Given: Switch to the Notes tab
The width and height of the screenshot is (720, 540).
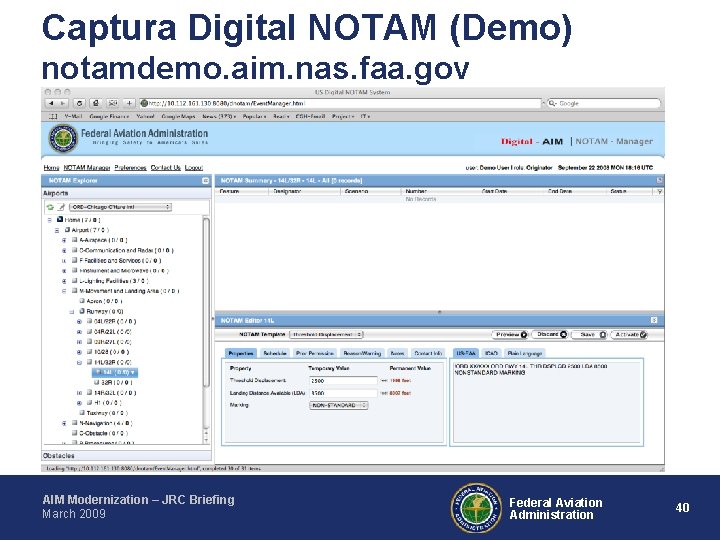Looking at the screenshot, I should point(397,353).
